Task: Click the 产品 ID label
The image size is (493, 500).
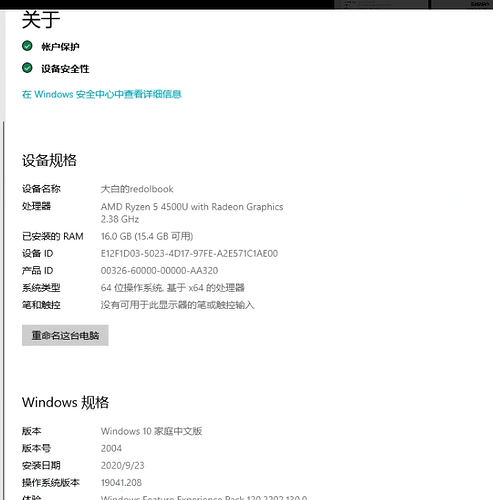Action: pos(38,271)
